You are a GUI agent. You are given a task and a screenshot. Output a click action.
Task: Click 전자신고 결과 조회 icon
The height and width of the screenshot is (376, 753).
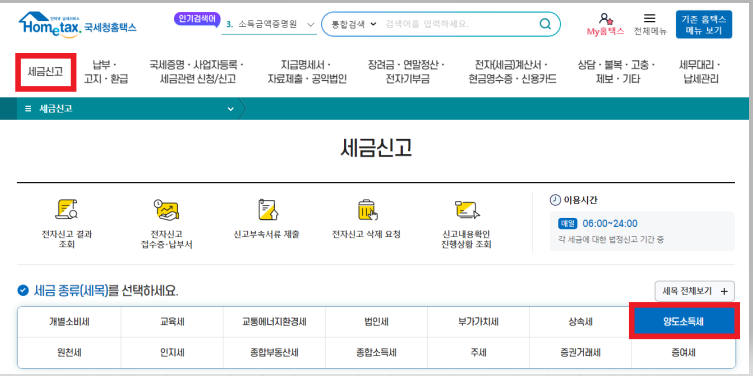pos(67,209)
